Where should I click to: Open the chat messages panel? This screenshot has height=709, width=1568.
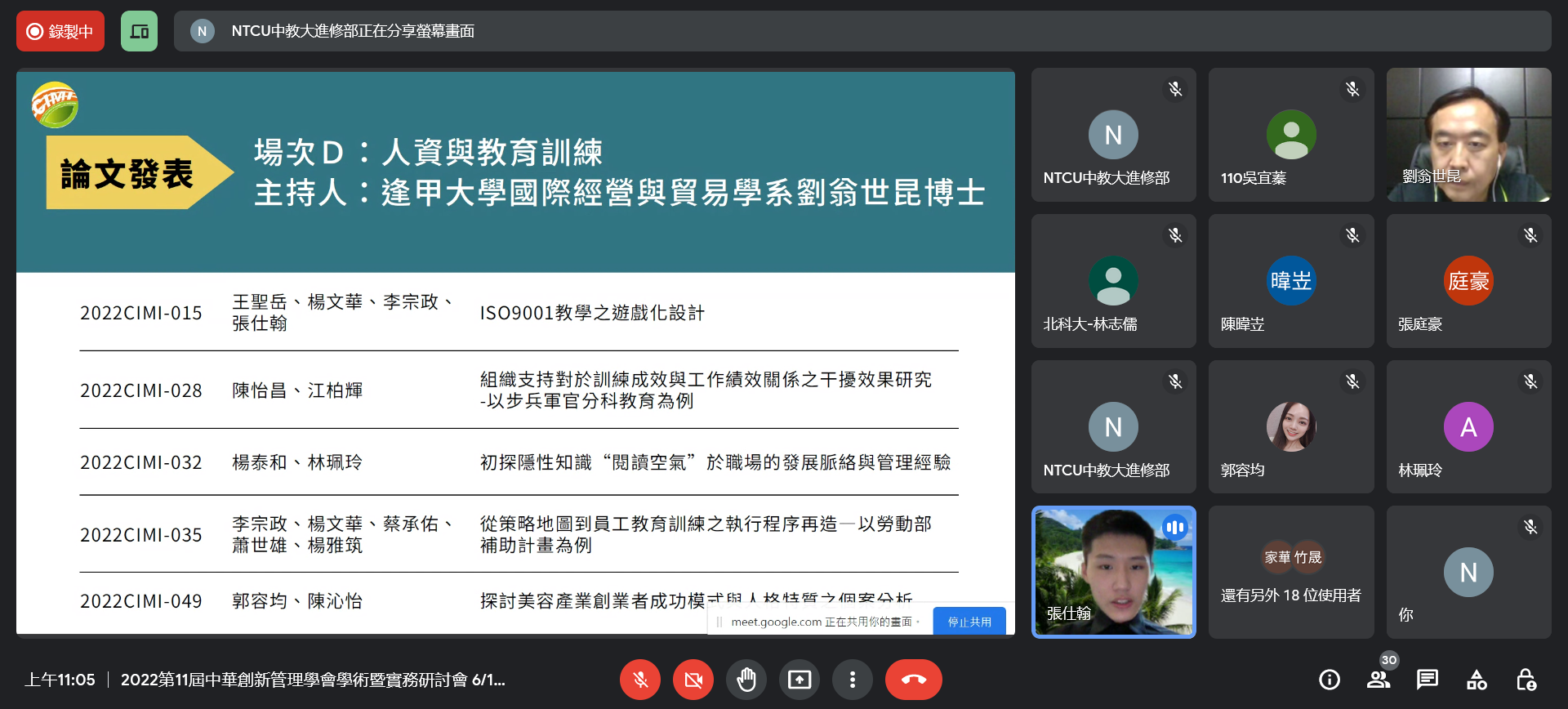point(1428,680)
